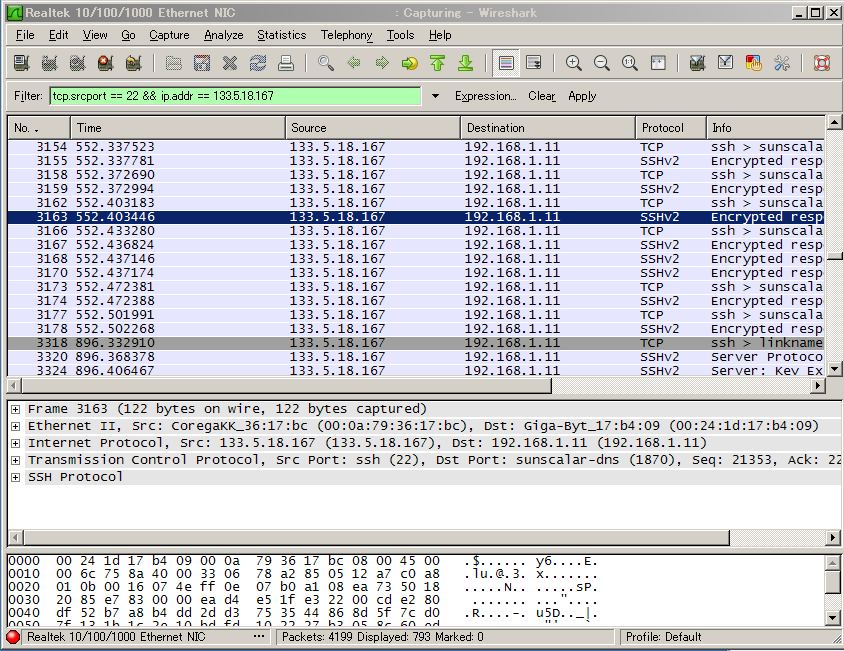Open the Statistics menu
Viewport: 844px width, 651px height.
click(282, 35)
